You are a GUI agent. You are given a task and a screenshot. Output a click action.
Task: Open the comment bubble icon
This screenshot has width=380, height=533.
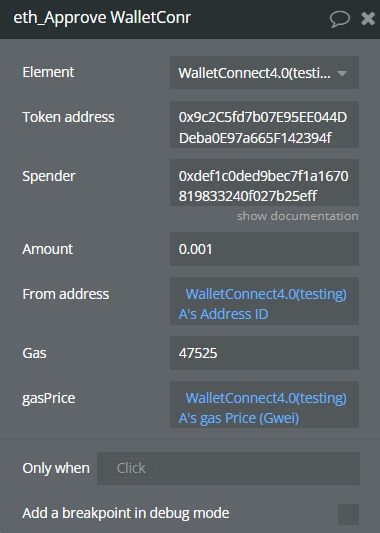[x=340, y=19]
